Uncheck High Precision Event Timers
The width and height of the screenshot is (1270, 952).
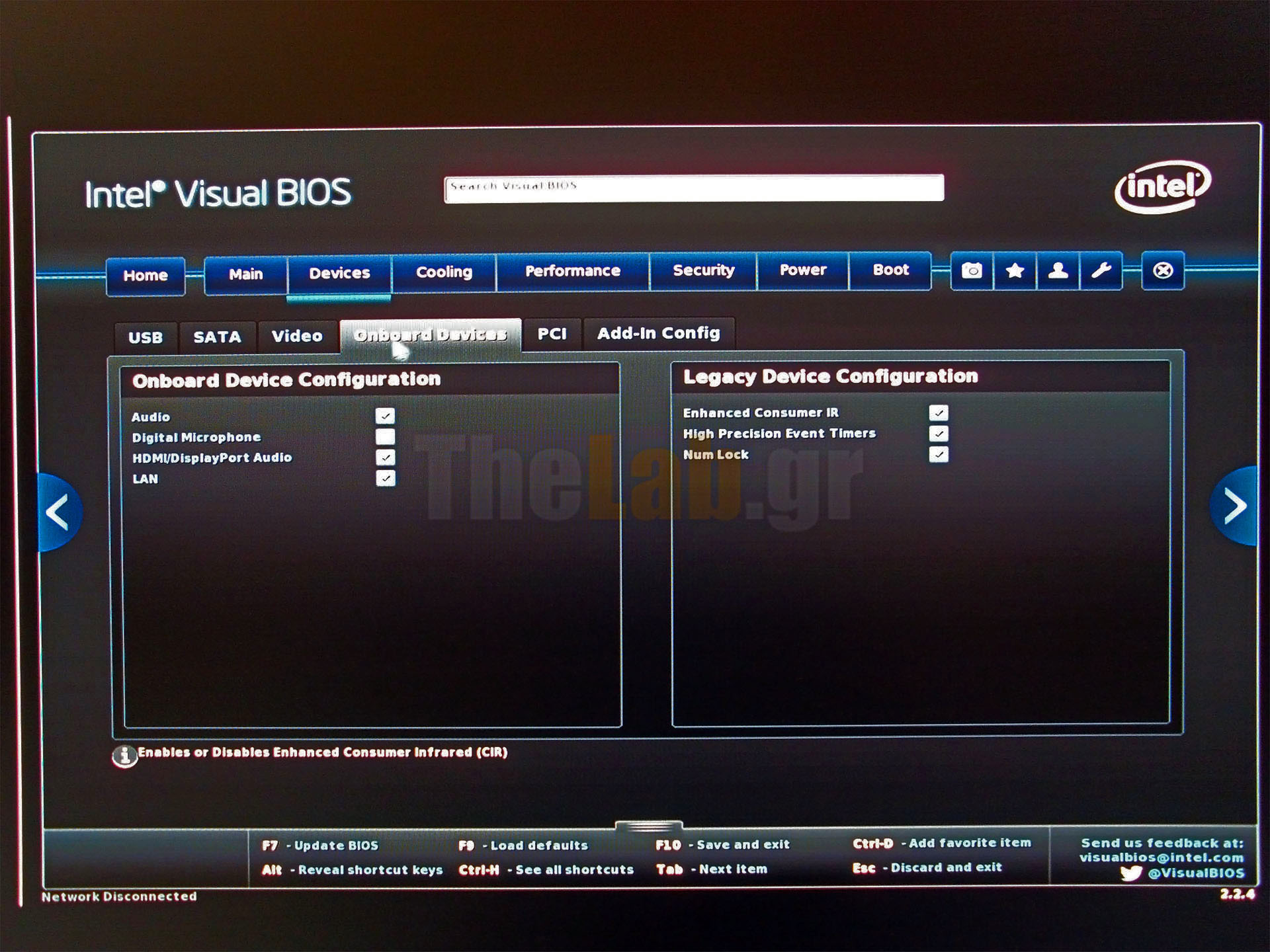click(939, 434)
